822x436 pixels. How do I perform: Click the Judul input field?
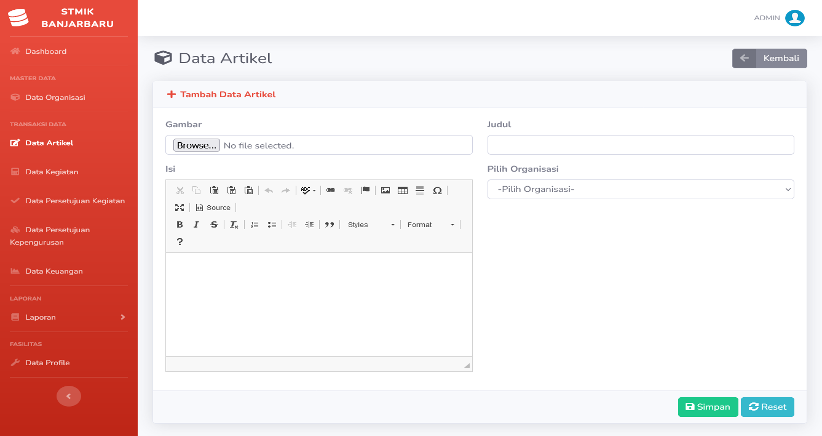(x=641, y=145)
